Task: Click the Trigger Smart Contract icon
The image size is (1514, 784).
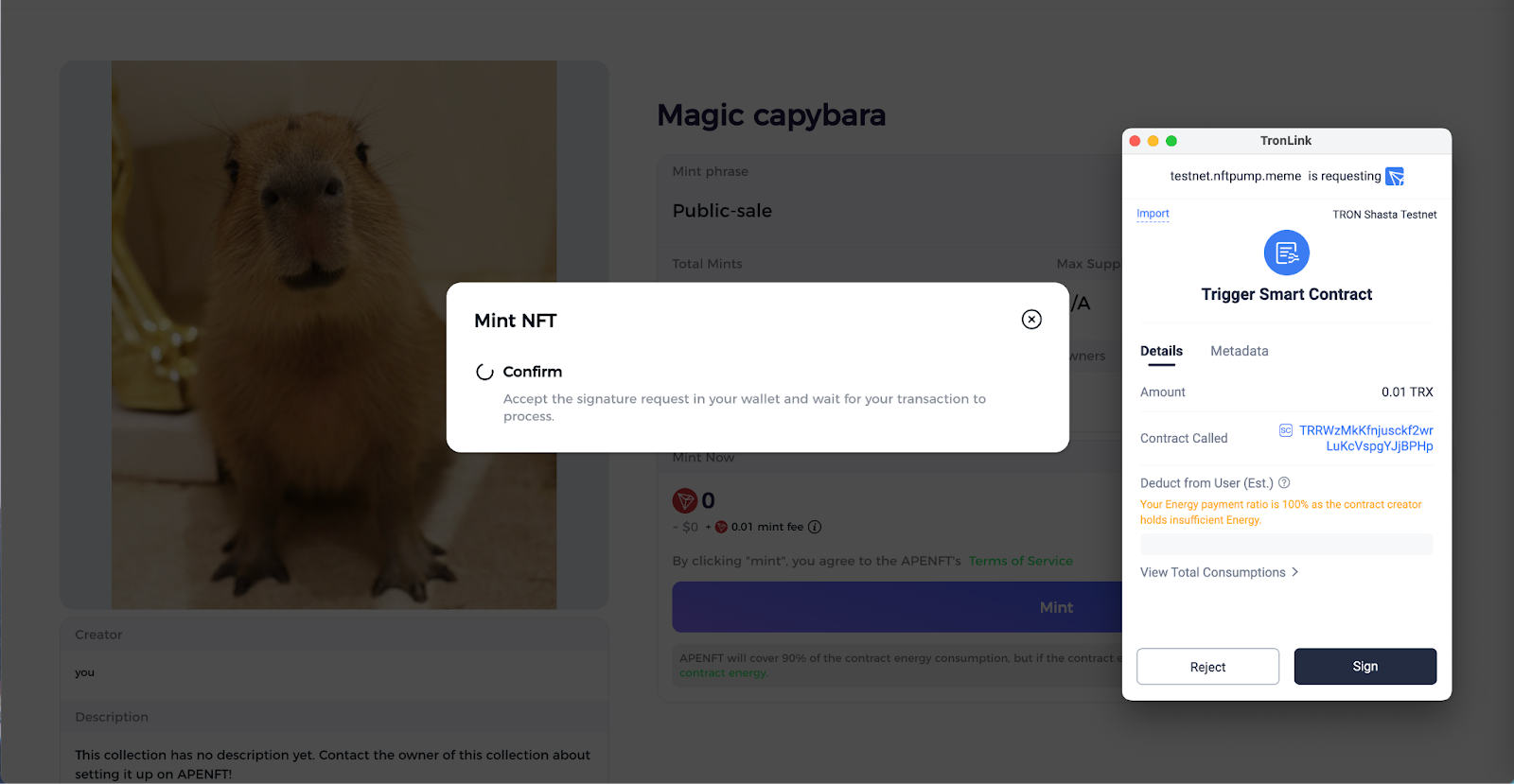Action: pos(1286,253)
